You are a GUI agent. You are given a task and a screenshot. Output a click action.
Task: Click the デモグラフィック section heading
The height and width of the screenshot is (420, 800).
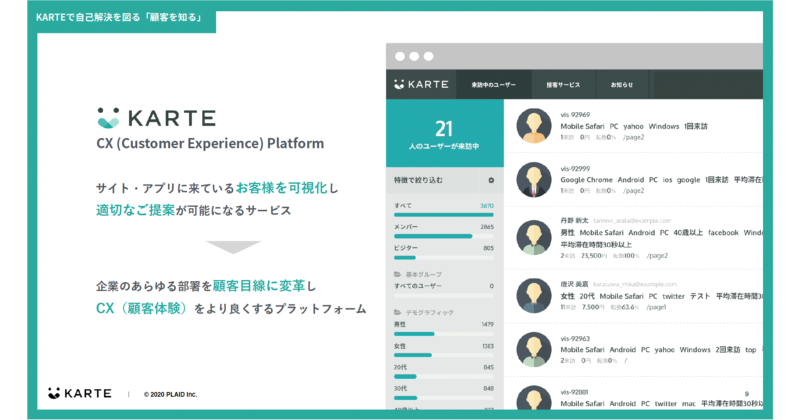(x=430, y=312)
